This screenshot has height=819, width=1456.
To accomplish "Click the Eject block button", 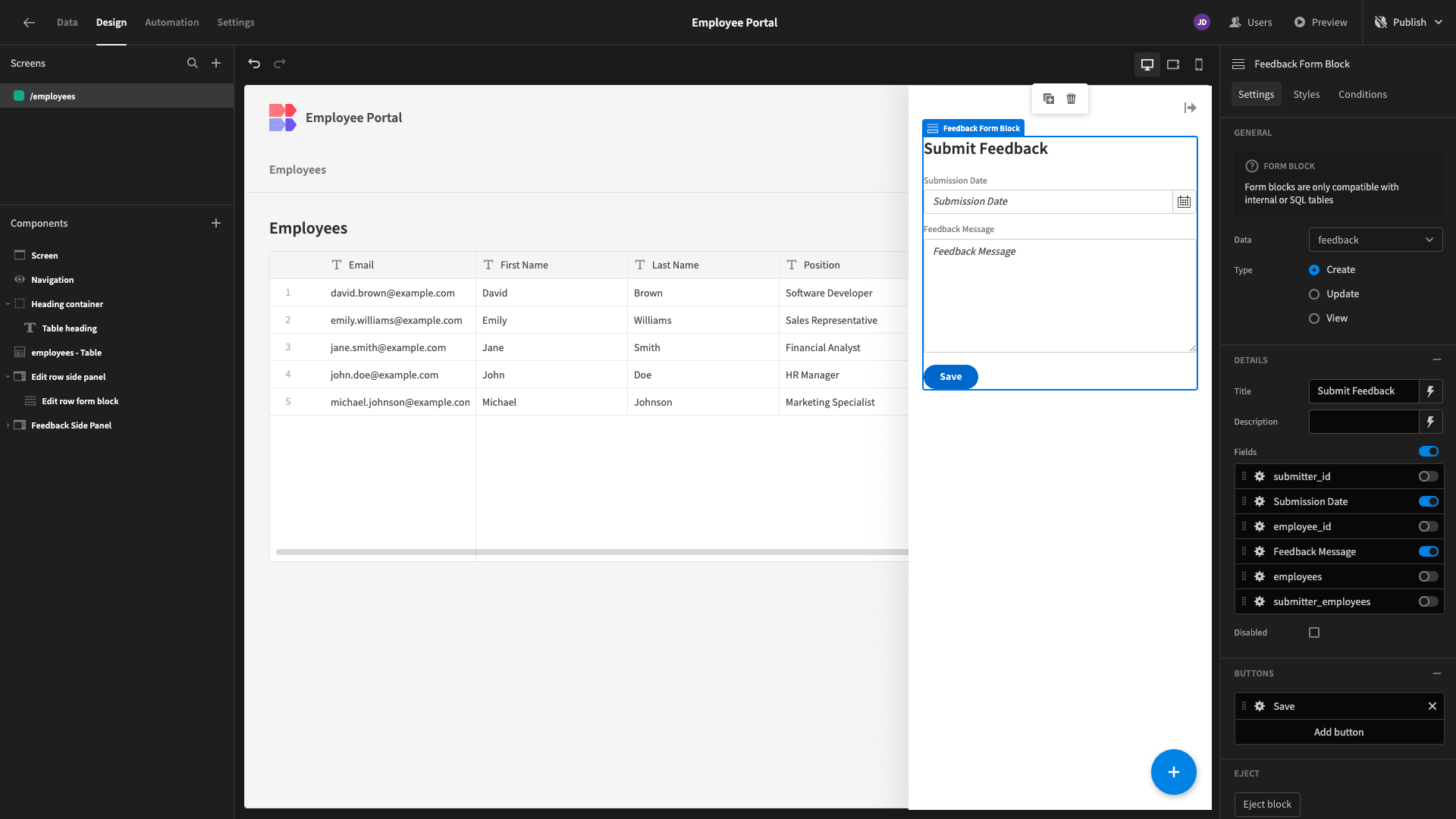I will coord(1266,805).
